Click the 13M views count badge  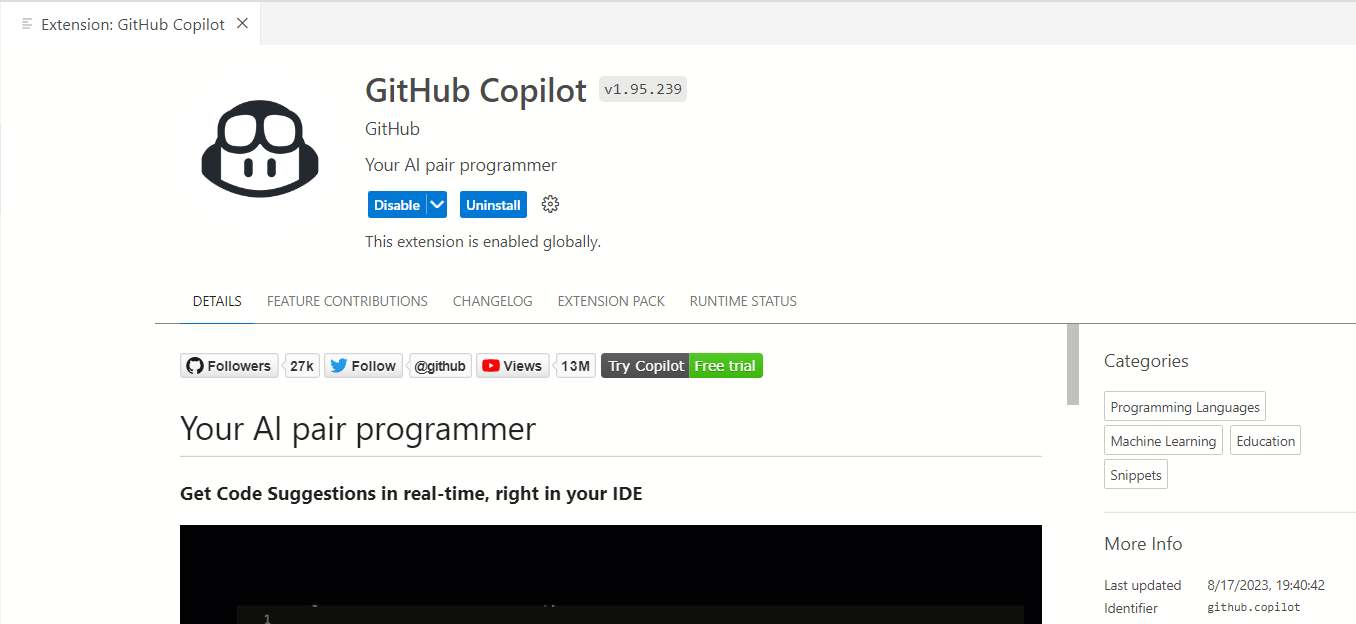click(575, 365)
